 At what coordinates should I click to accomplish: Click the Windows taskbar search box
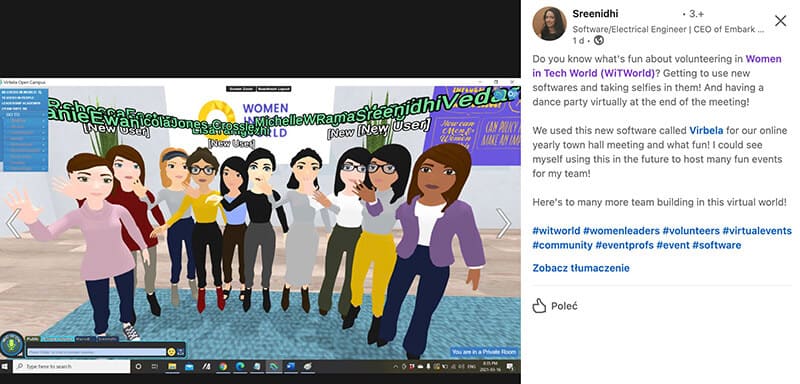click(x=71, y=366)
